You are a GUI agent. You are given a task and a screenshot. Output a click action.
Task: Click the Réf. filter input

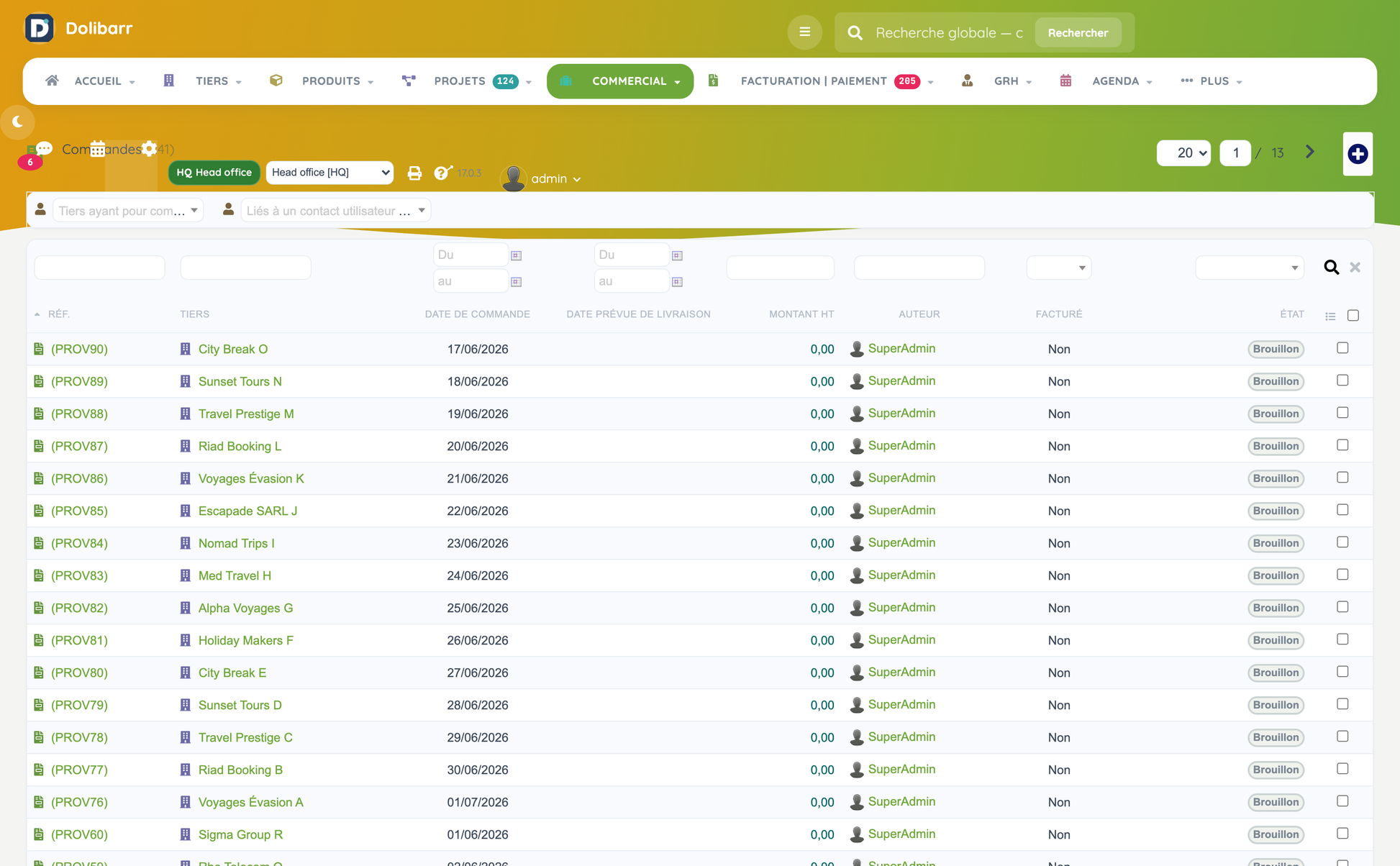[99, 268]
